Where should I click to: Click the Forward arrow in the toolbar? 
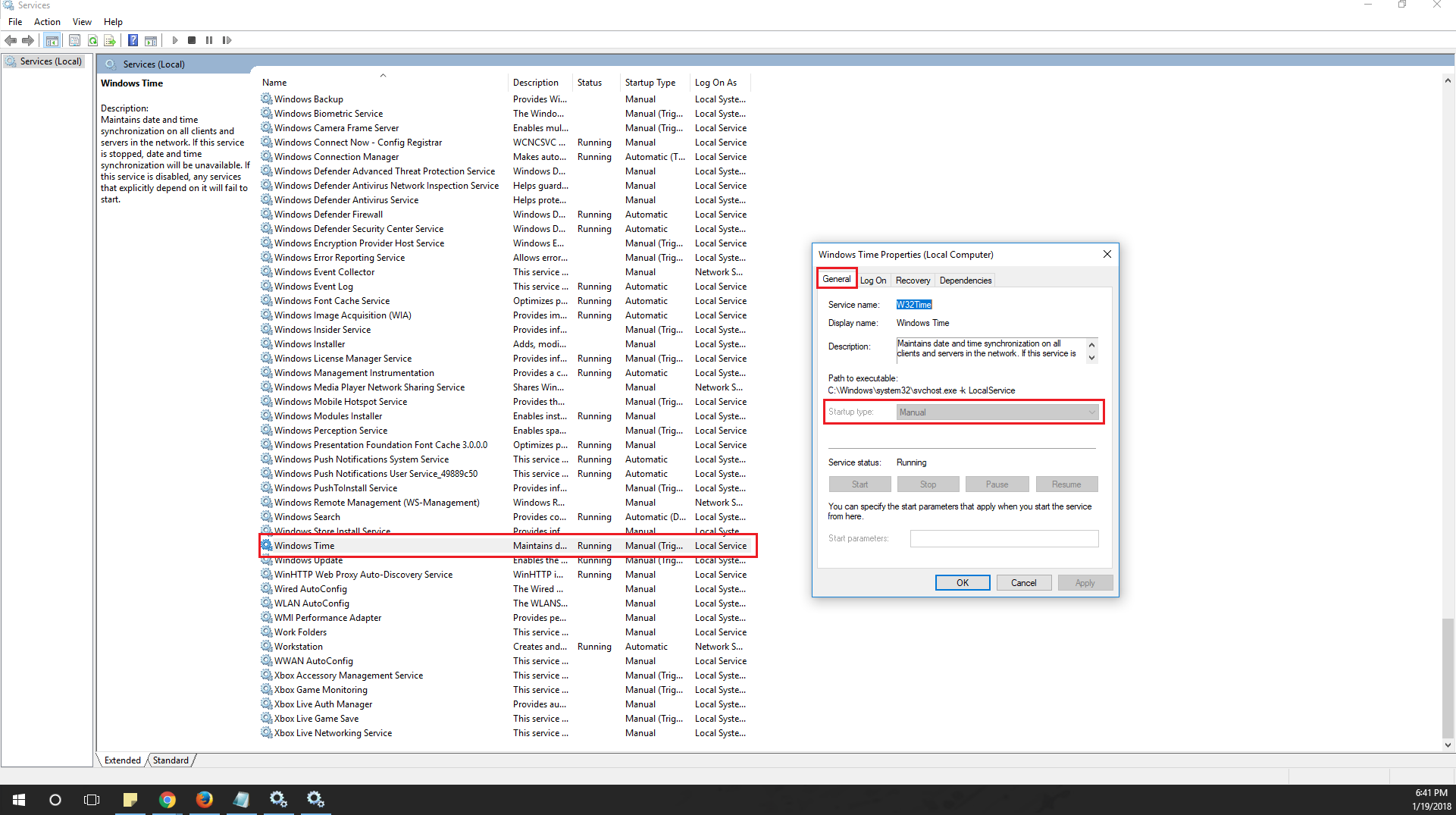coord(28,40)
